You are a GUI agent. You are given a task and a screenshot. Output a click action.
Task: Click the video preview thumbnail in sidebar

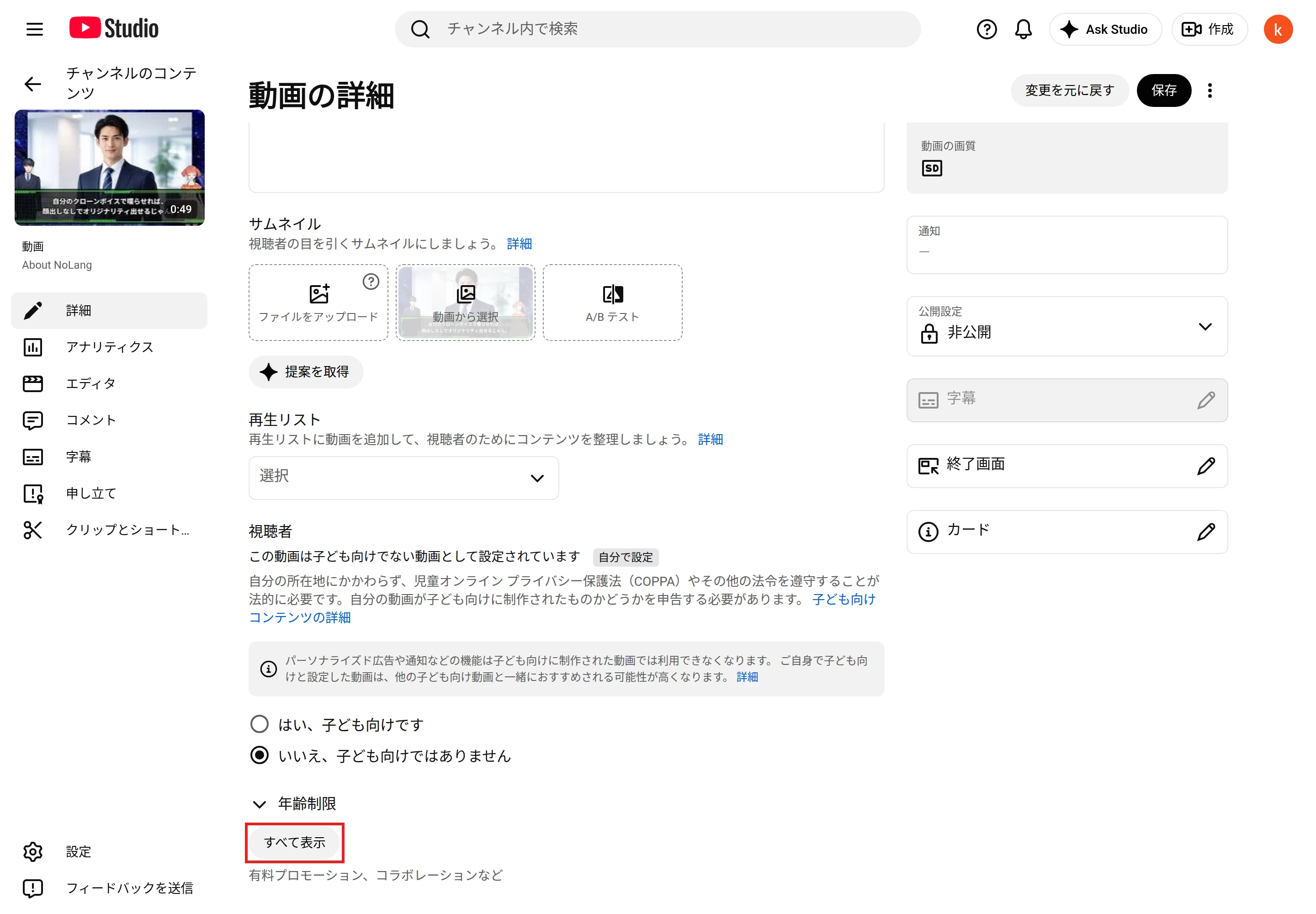[x=109, y=168]
